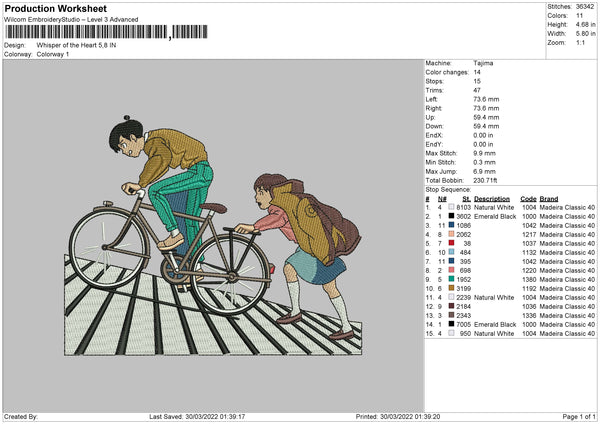The height and width of the screenshot is (424, 600).
Task: Click the Stops value '15'
Action: coord(477,81)
